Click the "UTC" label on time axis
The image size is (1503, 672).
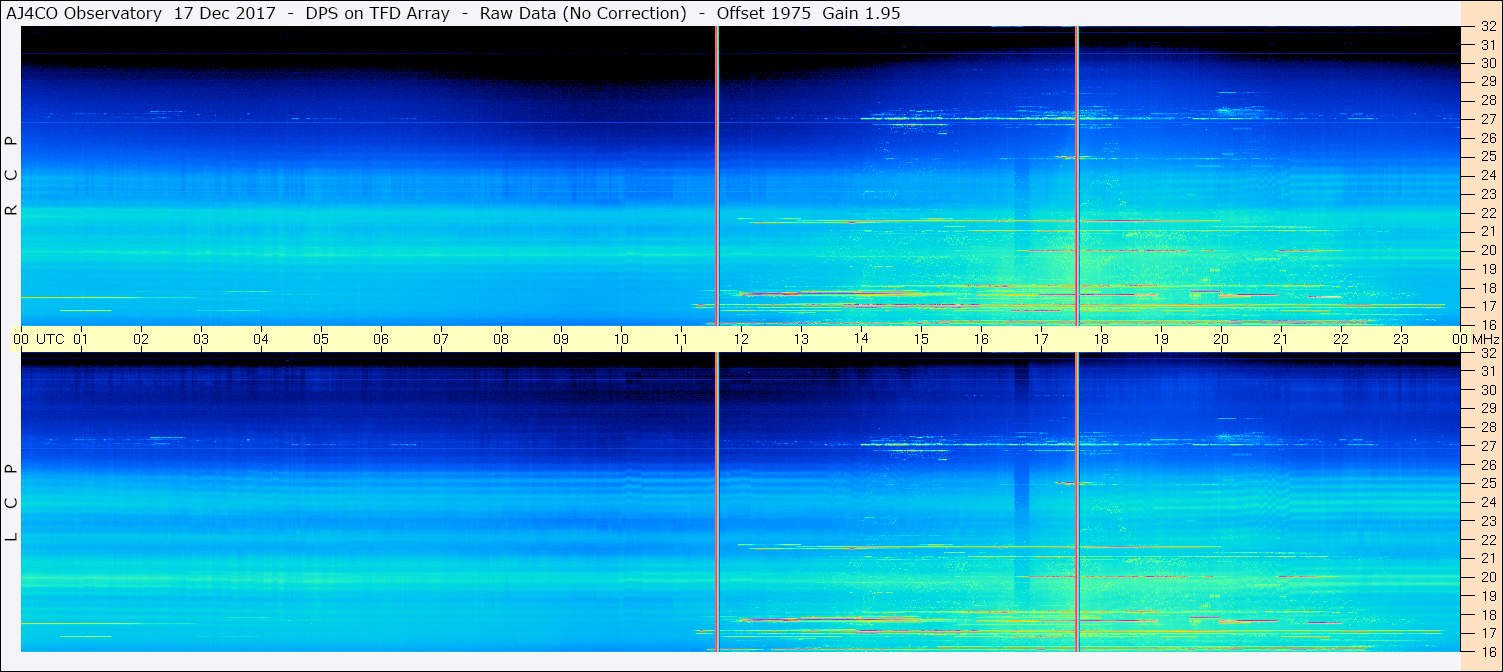pyautogui.click(x=50, y=339)
